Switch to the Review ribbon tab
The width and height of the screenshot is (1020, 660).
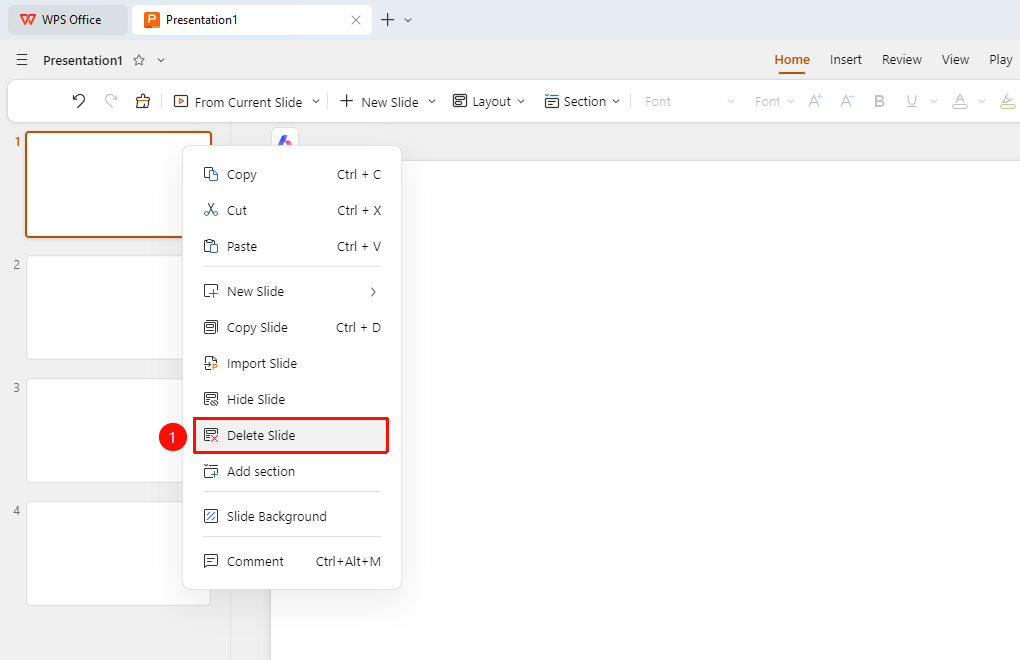pos(902,60)
